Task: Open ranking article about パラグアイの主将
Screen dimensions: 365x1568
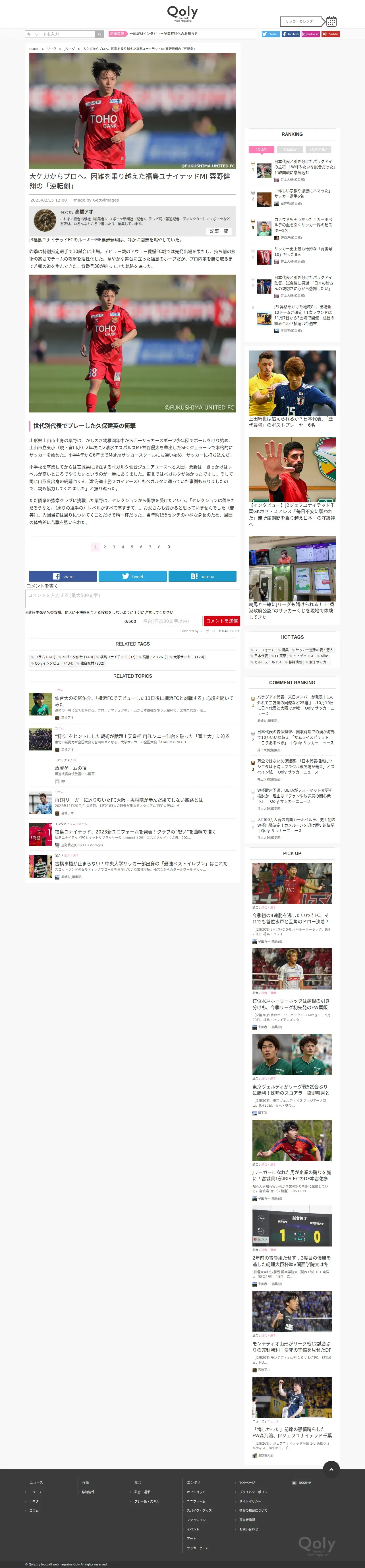Action: coord(304,167)
